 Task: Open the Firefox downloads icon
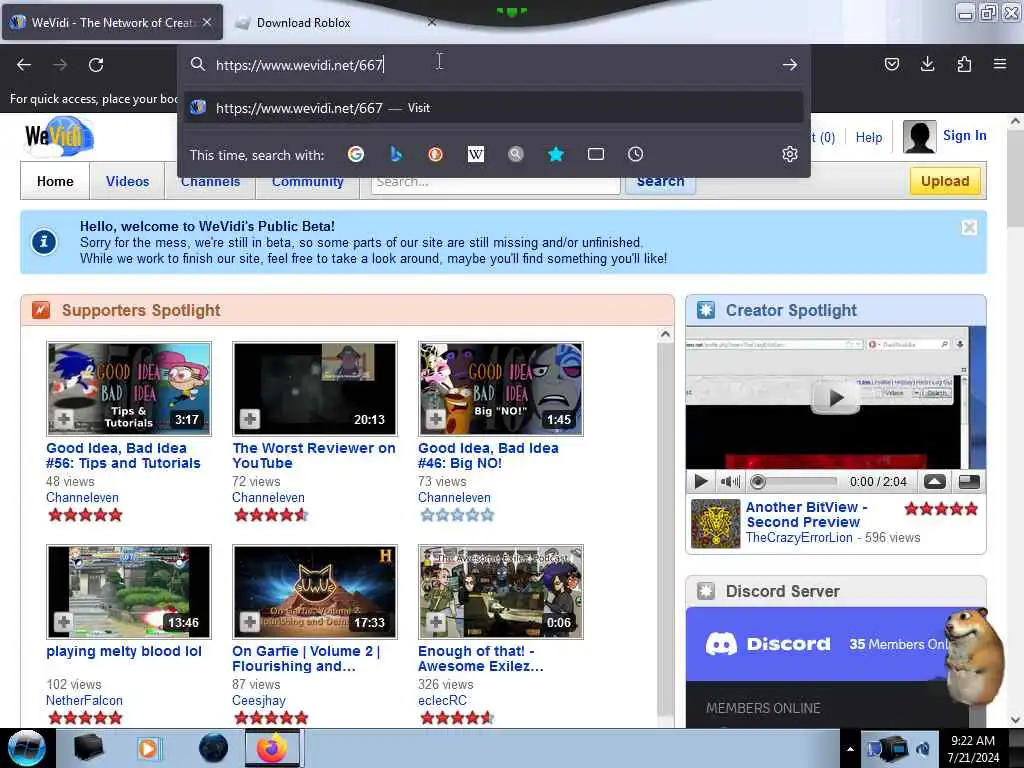click(927, 64)
